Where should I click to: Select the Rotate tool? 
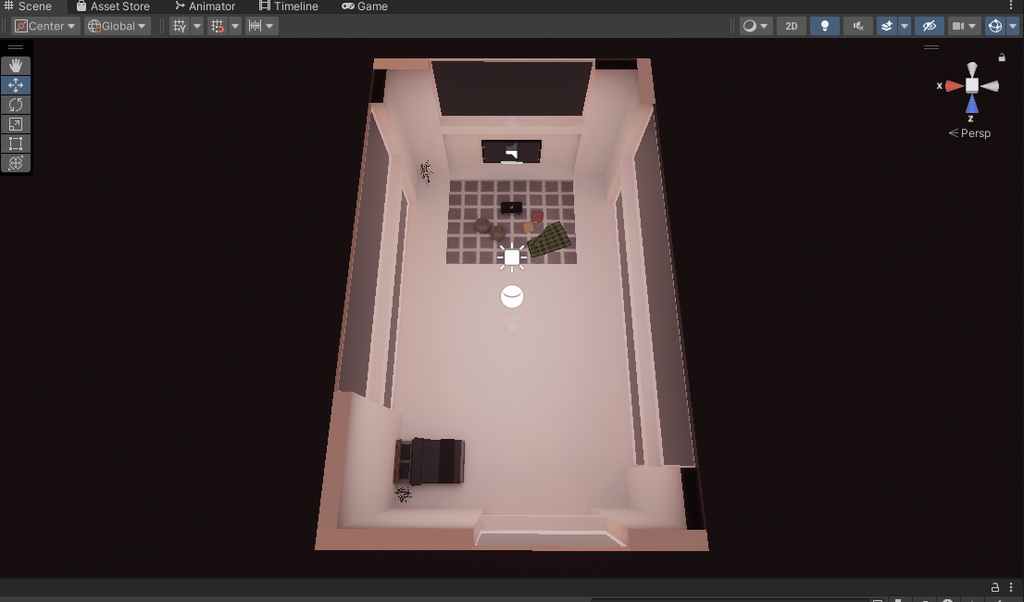16,104
